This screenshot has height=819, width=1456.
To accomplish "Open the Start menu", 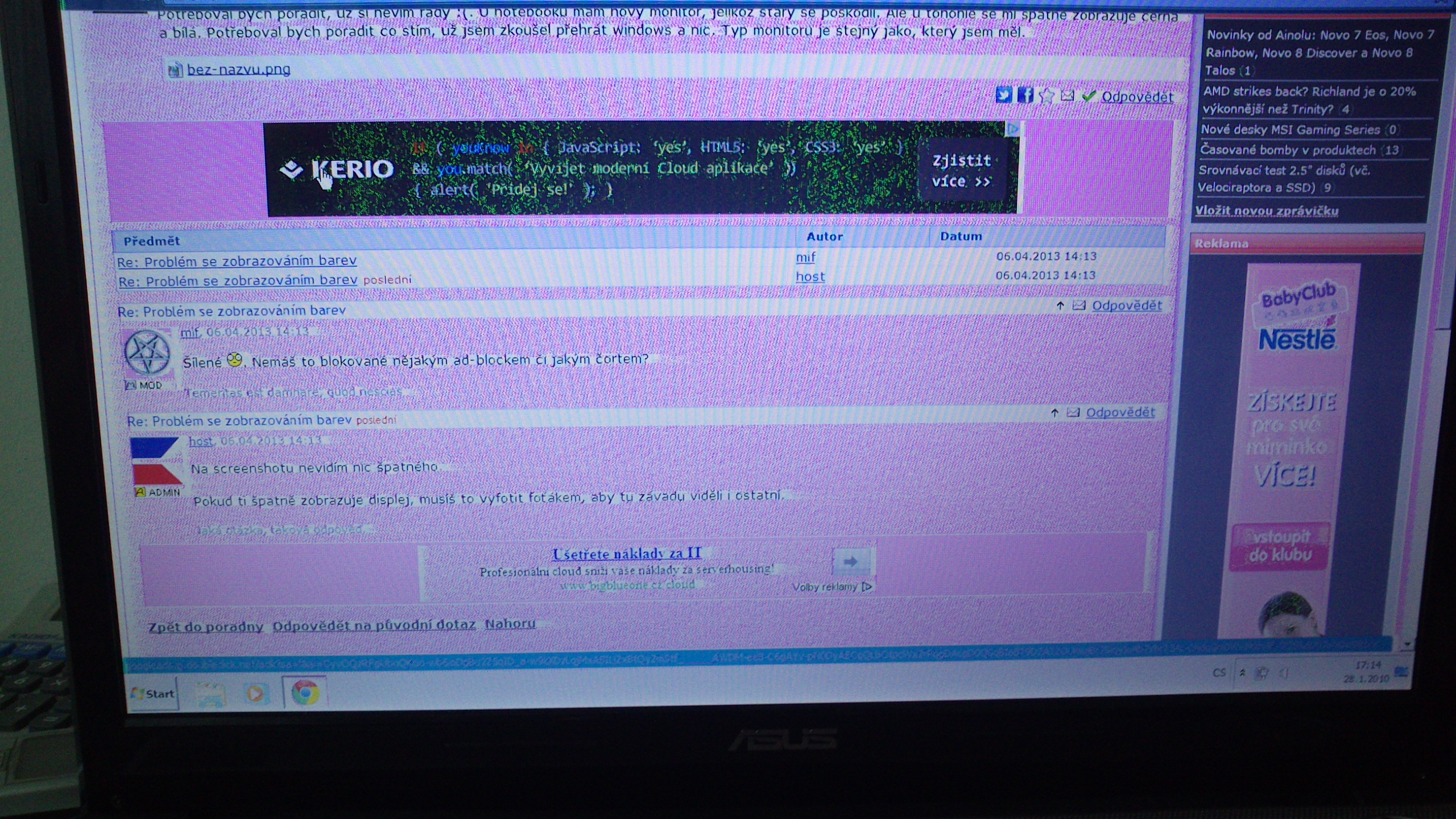I will tap(153, 693).
